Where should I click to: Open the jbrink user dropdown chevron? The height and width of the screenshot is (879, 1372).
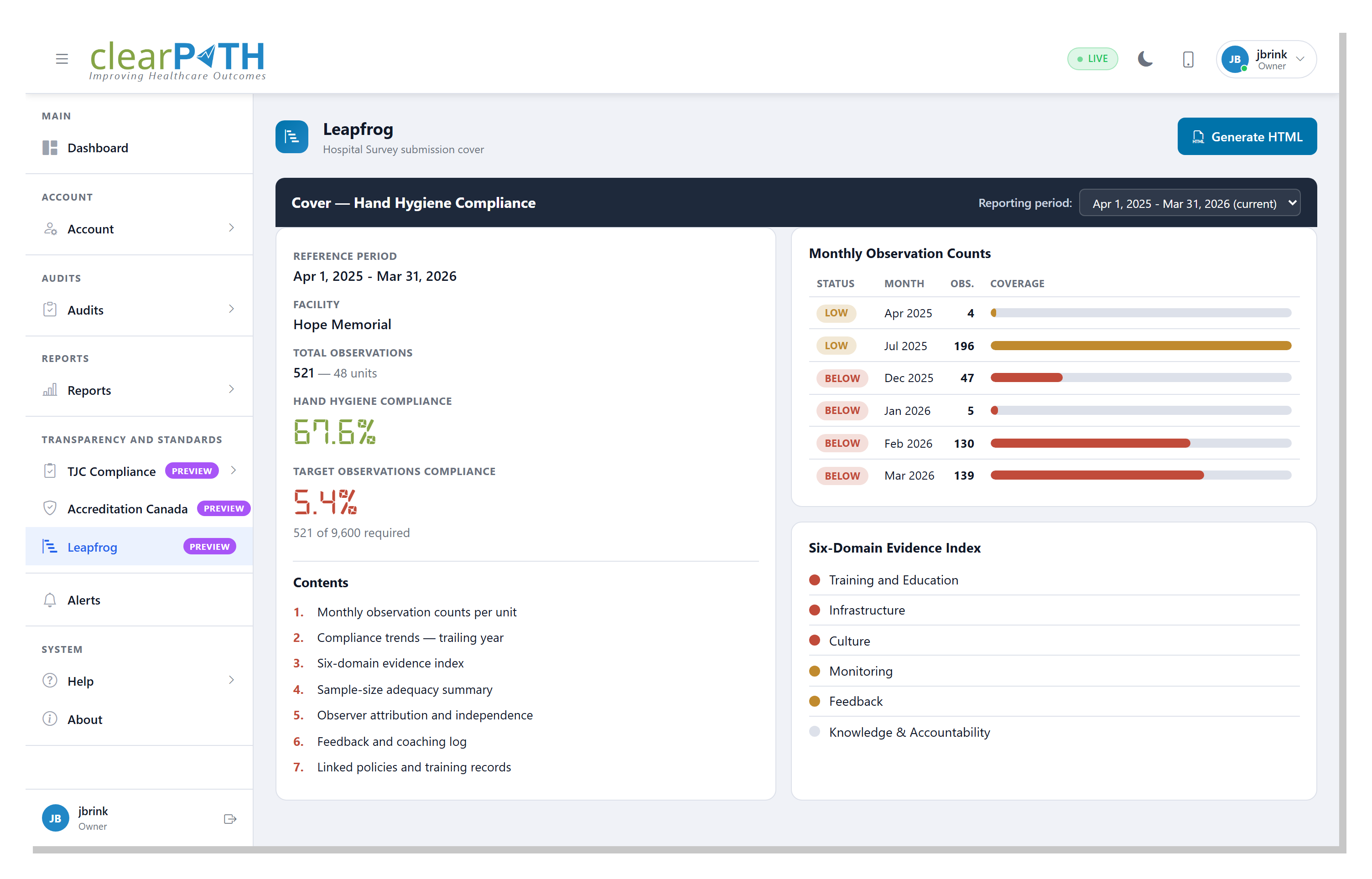(1300, 59)
